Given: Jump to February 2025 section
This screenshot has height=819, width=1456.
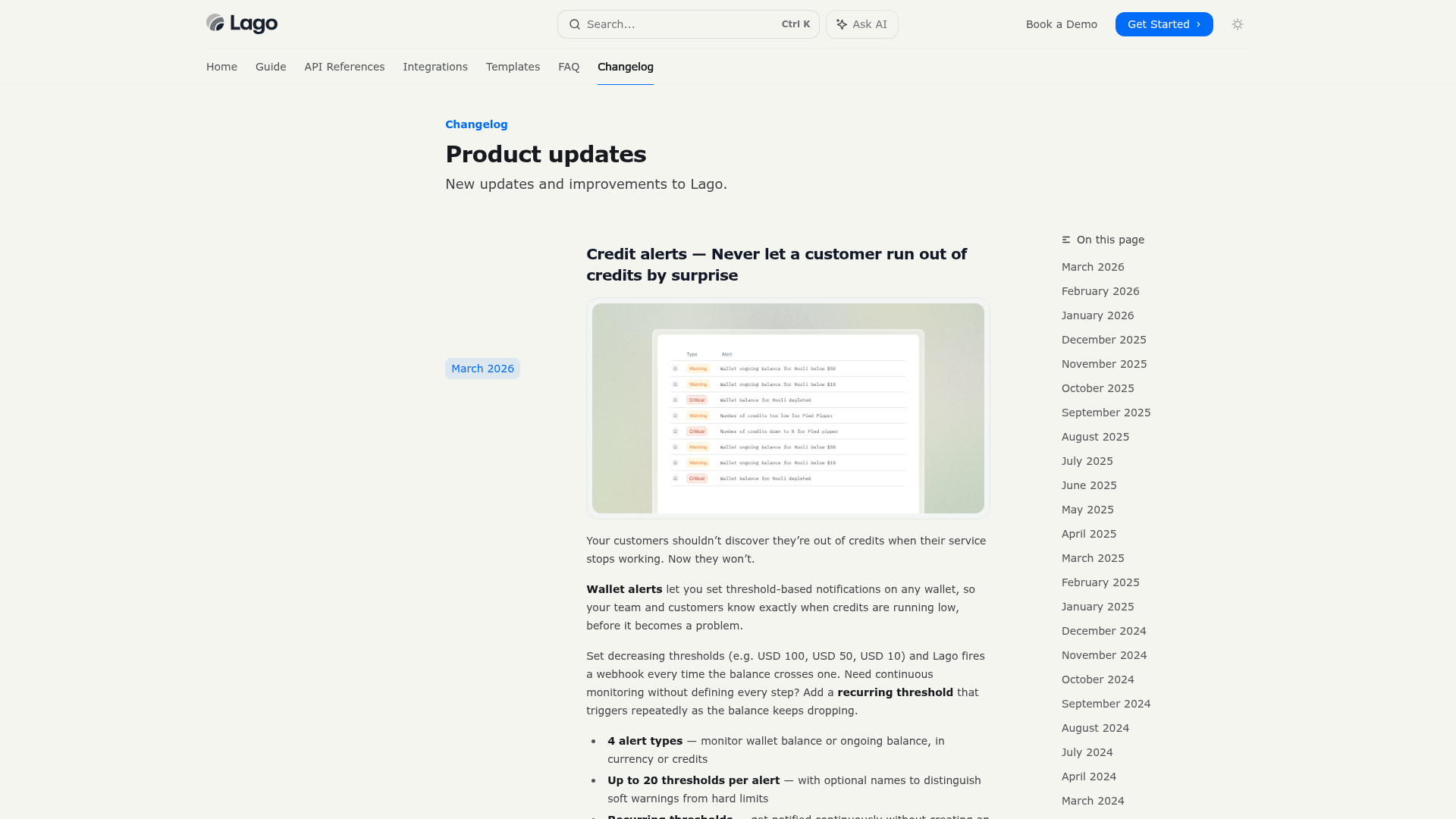Looking at the screenshot, I should coord(1100,582).
